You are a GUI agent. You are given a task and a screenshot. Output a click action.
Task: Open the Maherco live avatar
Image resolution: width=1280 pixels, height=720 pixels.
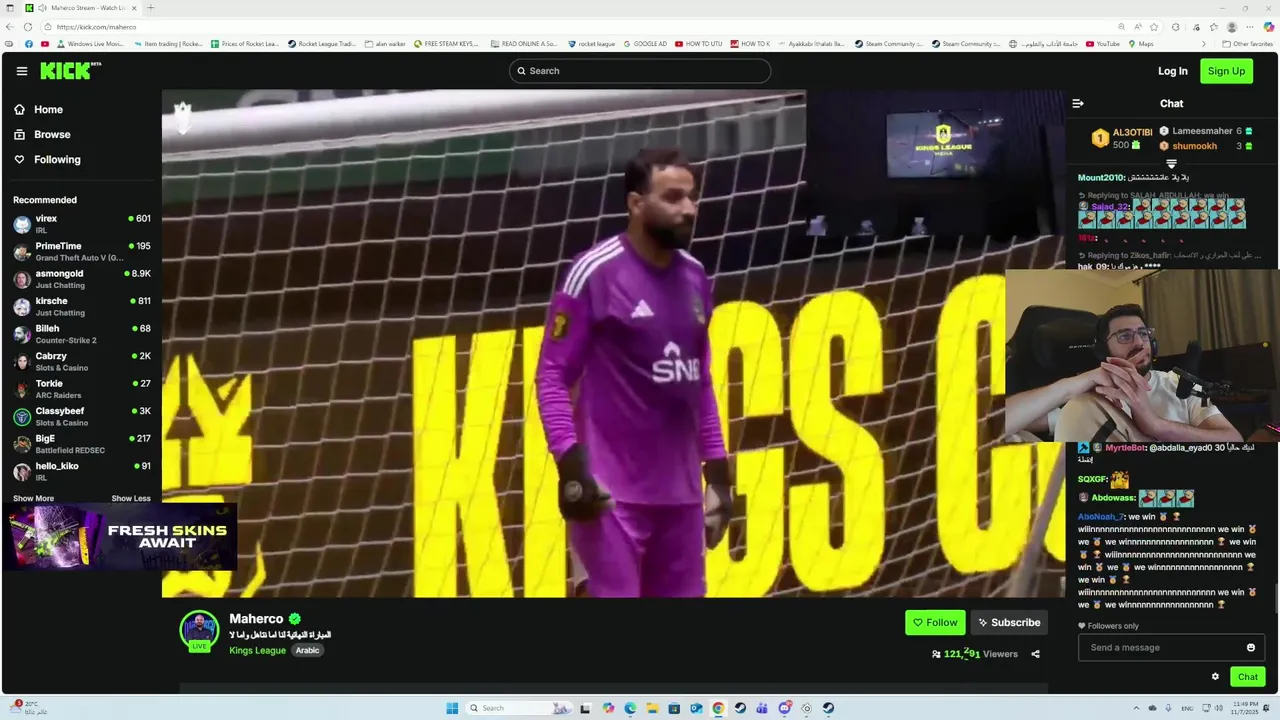tap(199, 631)
